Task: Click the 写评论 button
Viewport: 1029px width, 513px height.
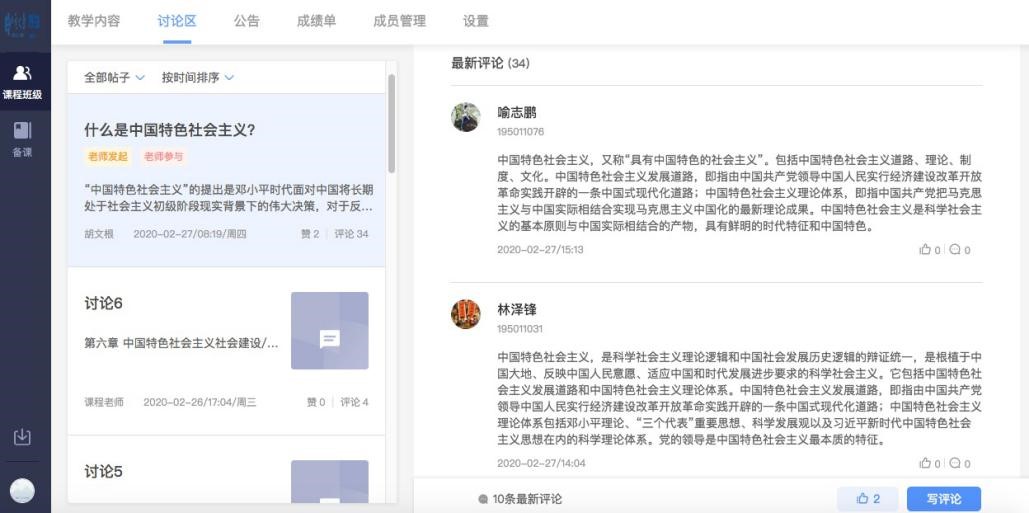Action: [x=943, y=499]
